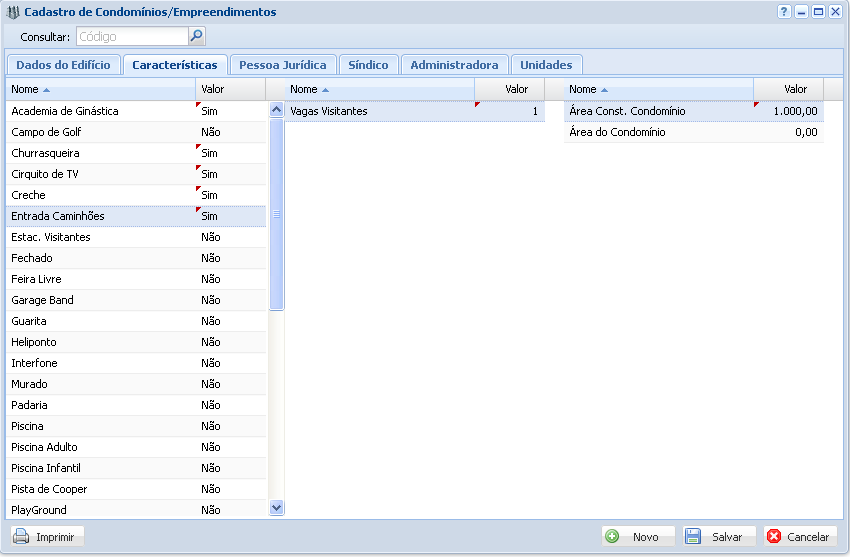Sort right grid by Nome column header
Screen dimensions: 850x557
pos(657,89)
